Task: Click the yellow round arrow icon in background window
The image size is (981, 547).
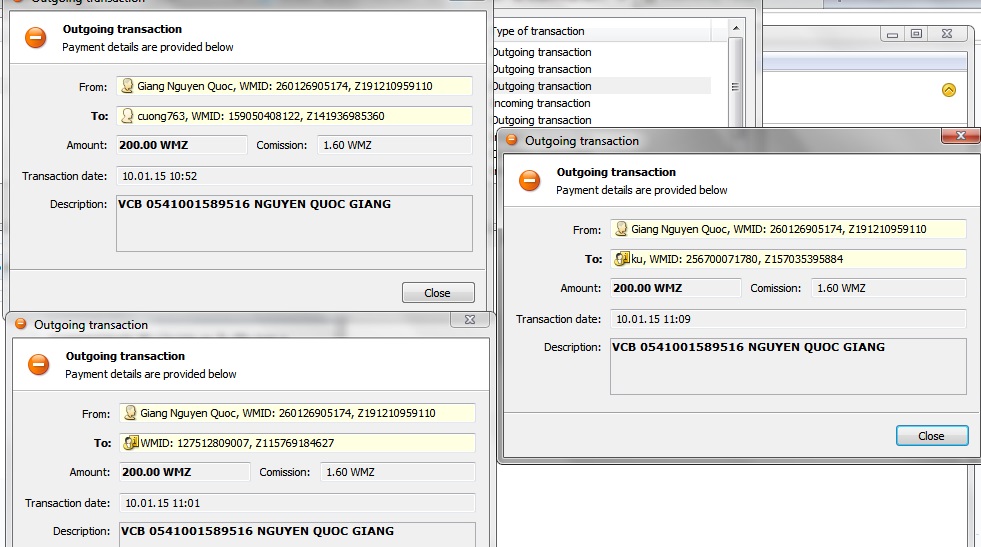Action: click(949, 90)
